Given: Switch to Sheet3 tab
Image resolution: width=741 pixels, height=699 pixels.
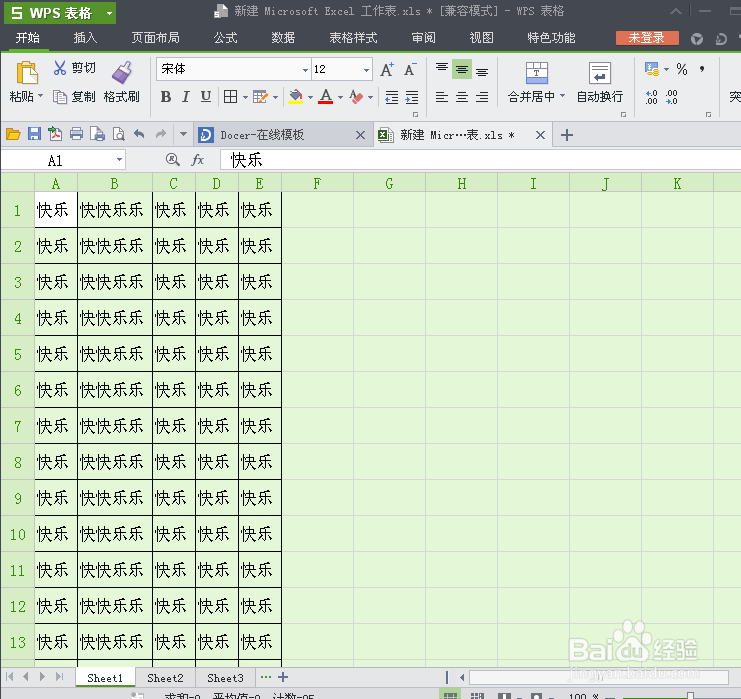Looking at the screenshot, I should coord(225,678).
